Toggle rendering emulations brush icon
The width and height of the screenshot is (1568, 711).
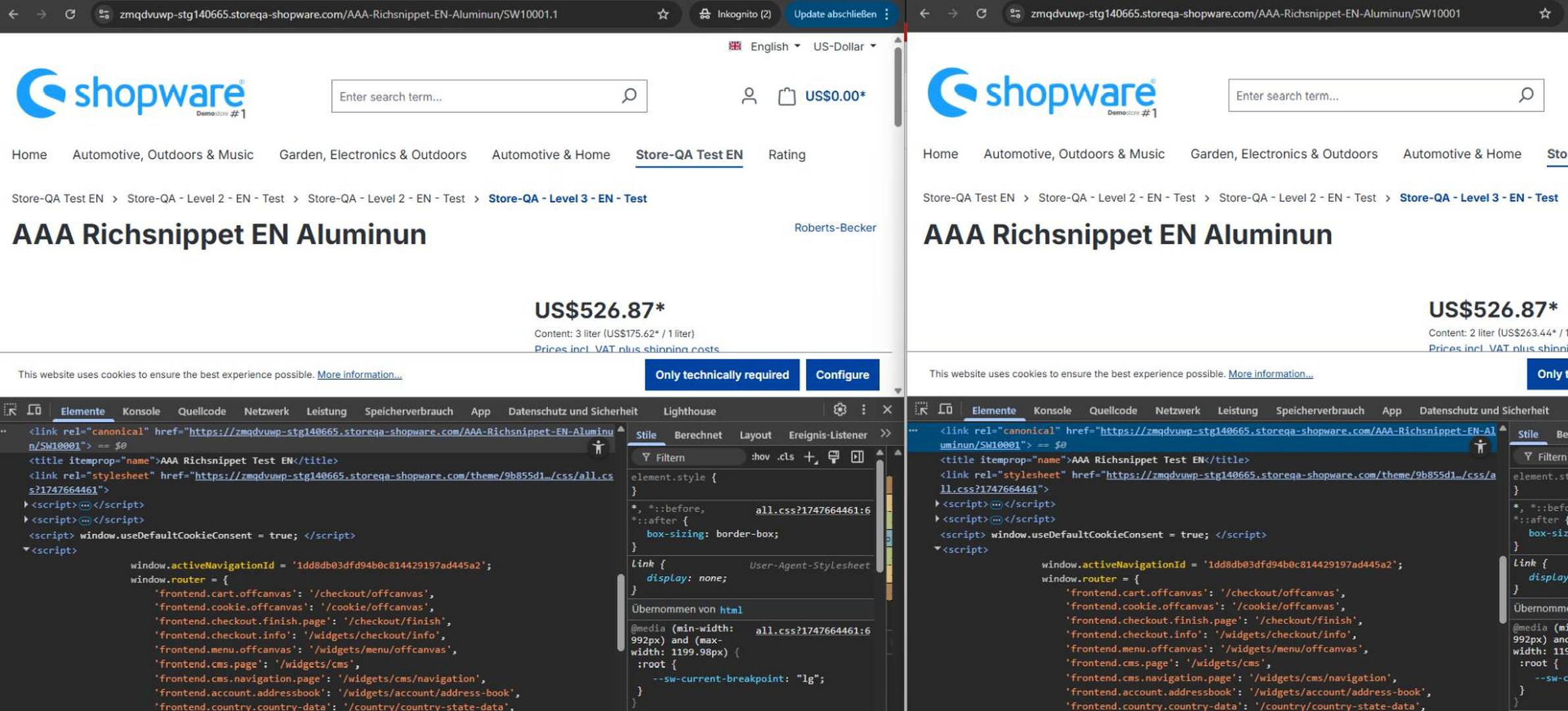click(834, 457)
